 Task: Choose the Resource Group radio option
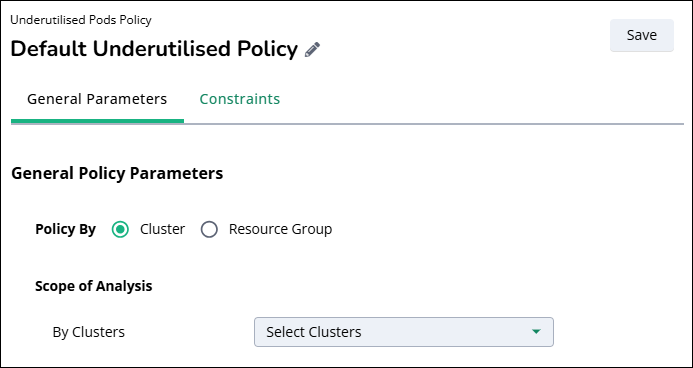tap(209, 230)
